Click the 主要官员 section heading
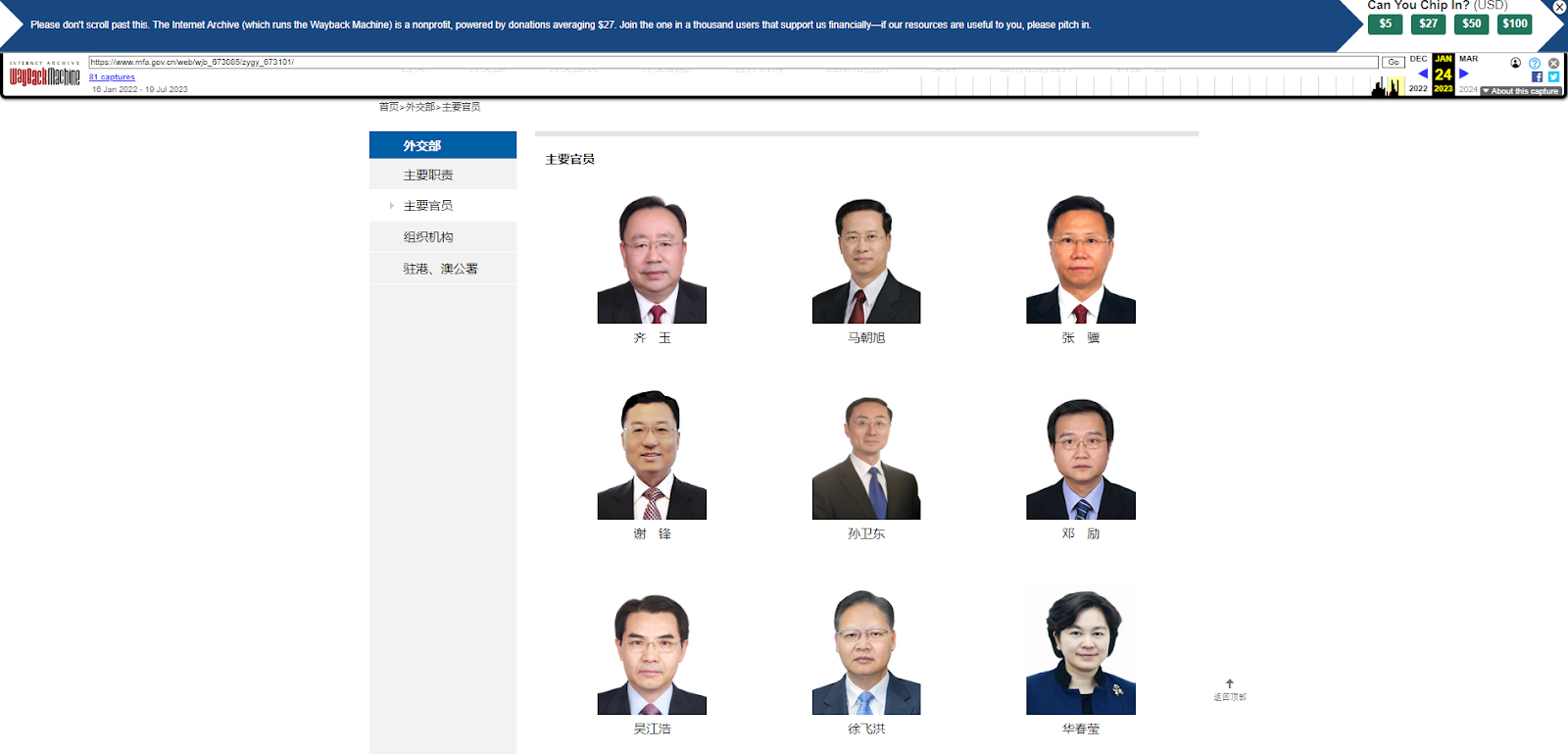Image resolution: width=1568 pixels, height=754 pixels. [x=570, y=159]
